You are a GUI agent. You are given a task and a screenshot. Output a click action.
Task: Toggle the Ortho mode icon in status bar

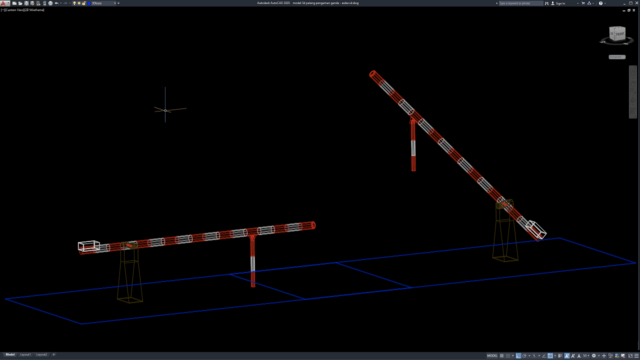pyautogui.click(x=518, y=356)
